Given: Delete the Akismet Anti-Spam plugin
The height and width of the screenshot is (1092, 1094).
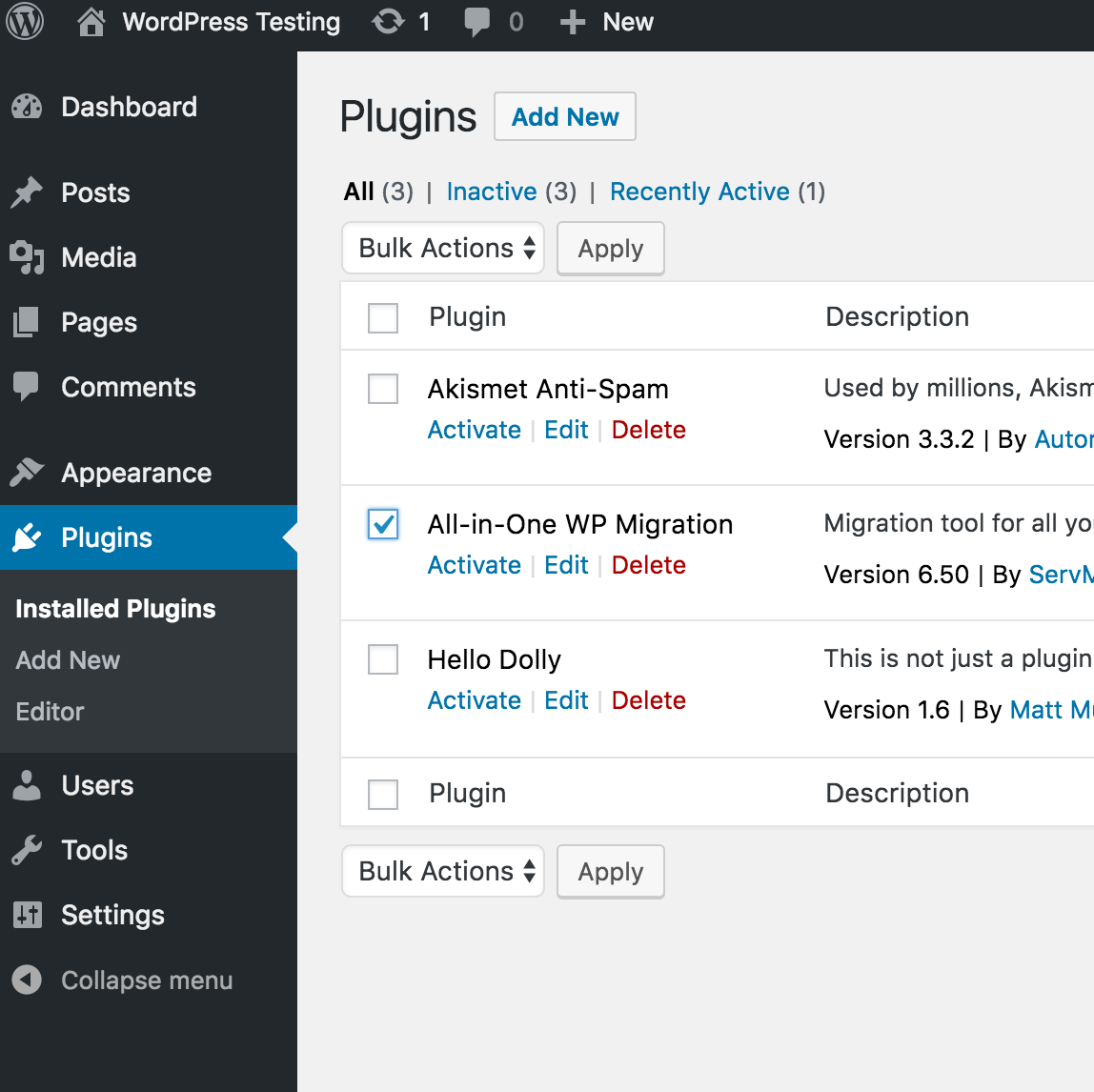Looking at the screenshot, I should pyautogui.click(x=649, y=430).
